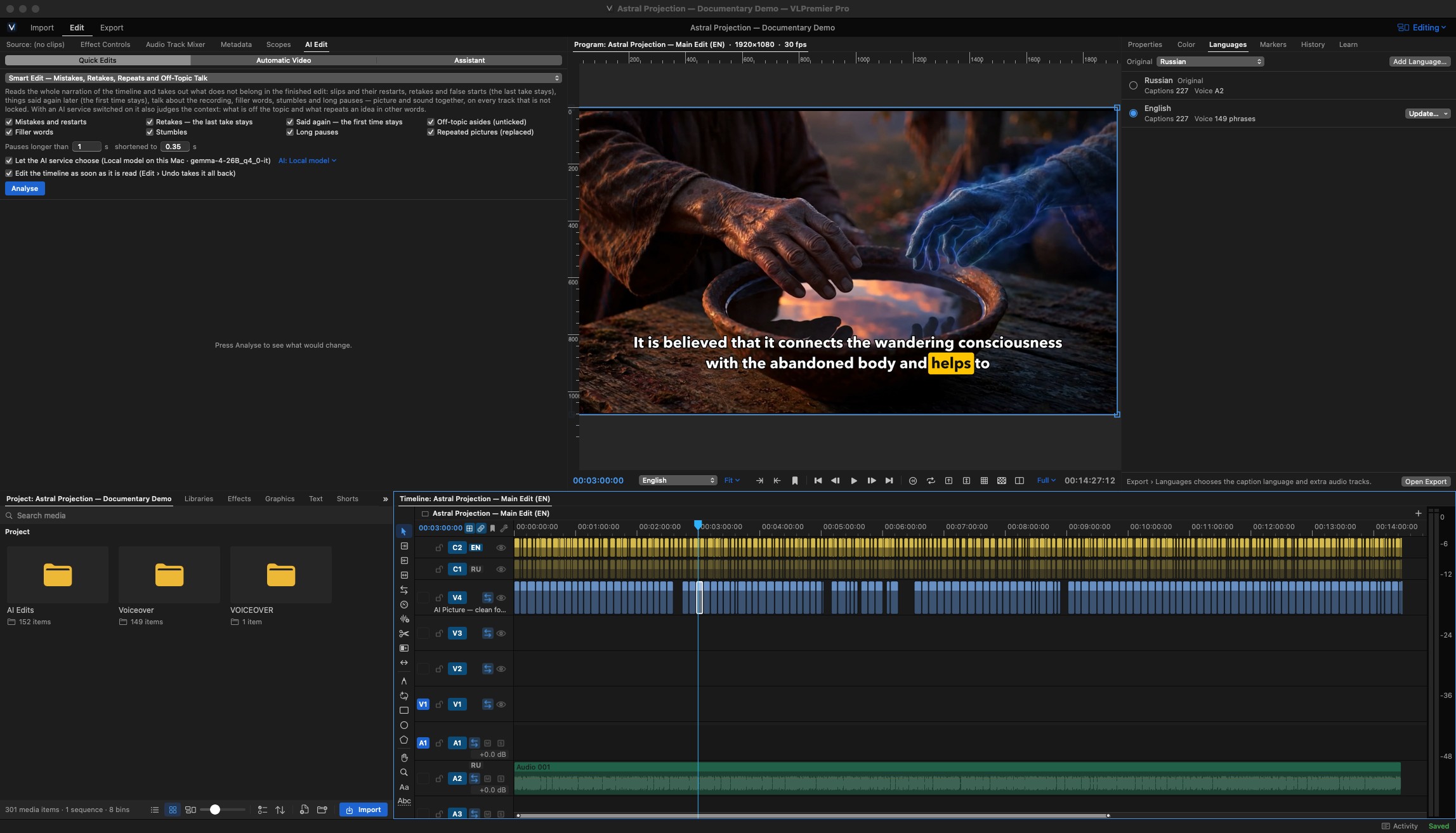This screenshot has height=833, width=1456.
Task: Open the Export menu
Action: point(112,27)
